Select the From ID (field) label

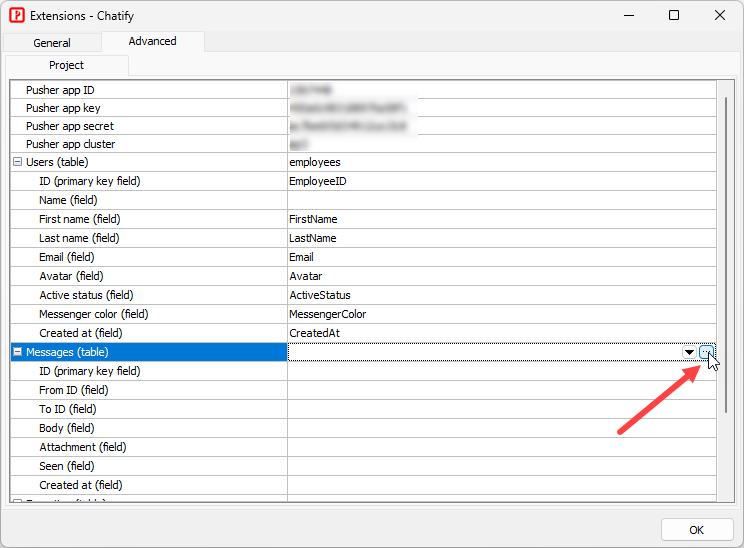74,390
